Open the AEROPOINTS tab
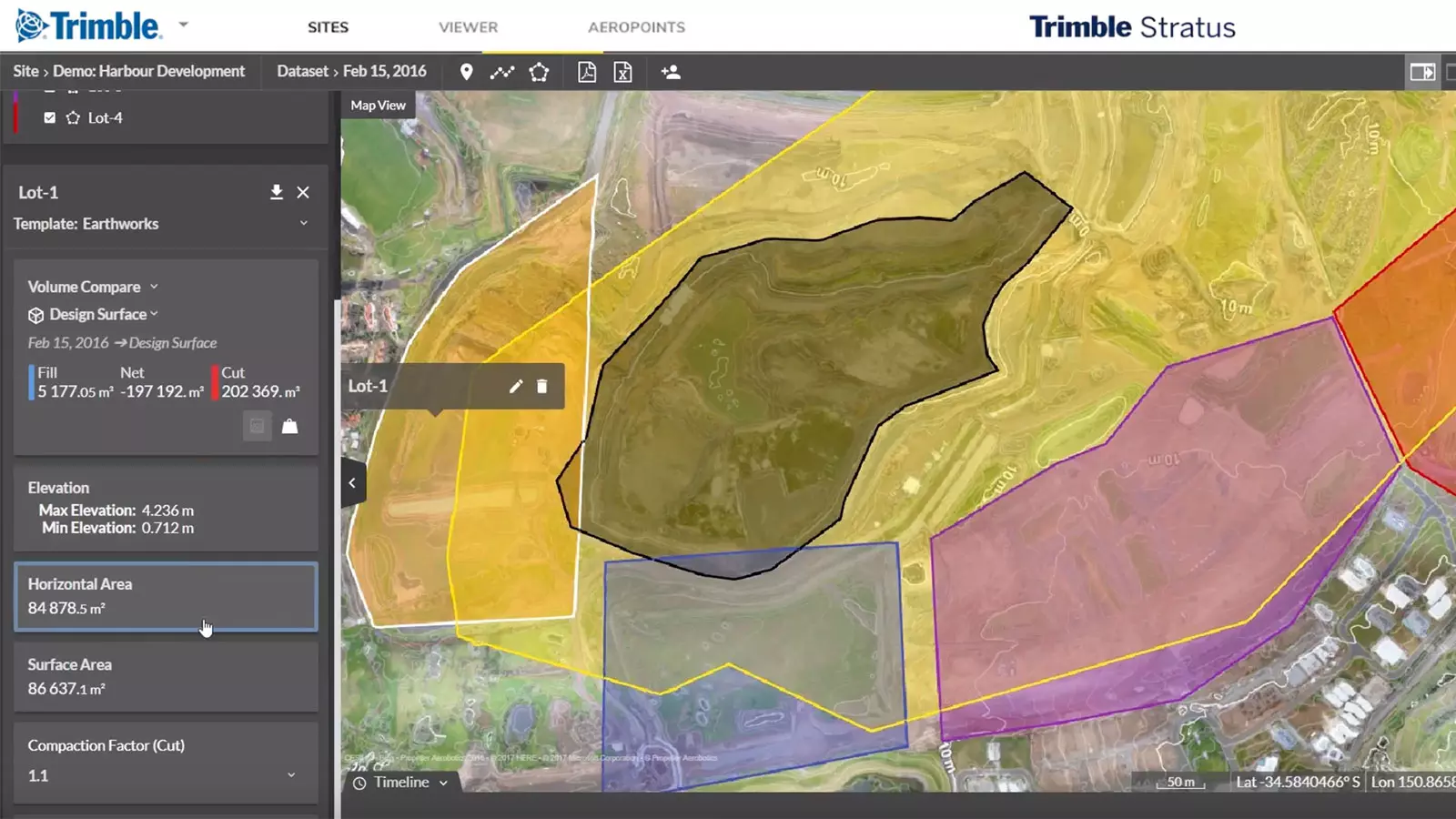1456x819 pixels. (x=636, y=27)
